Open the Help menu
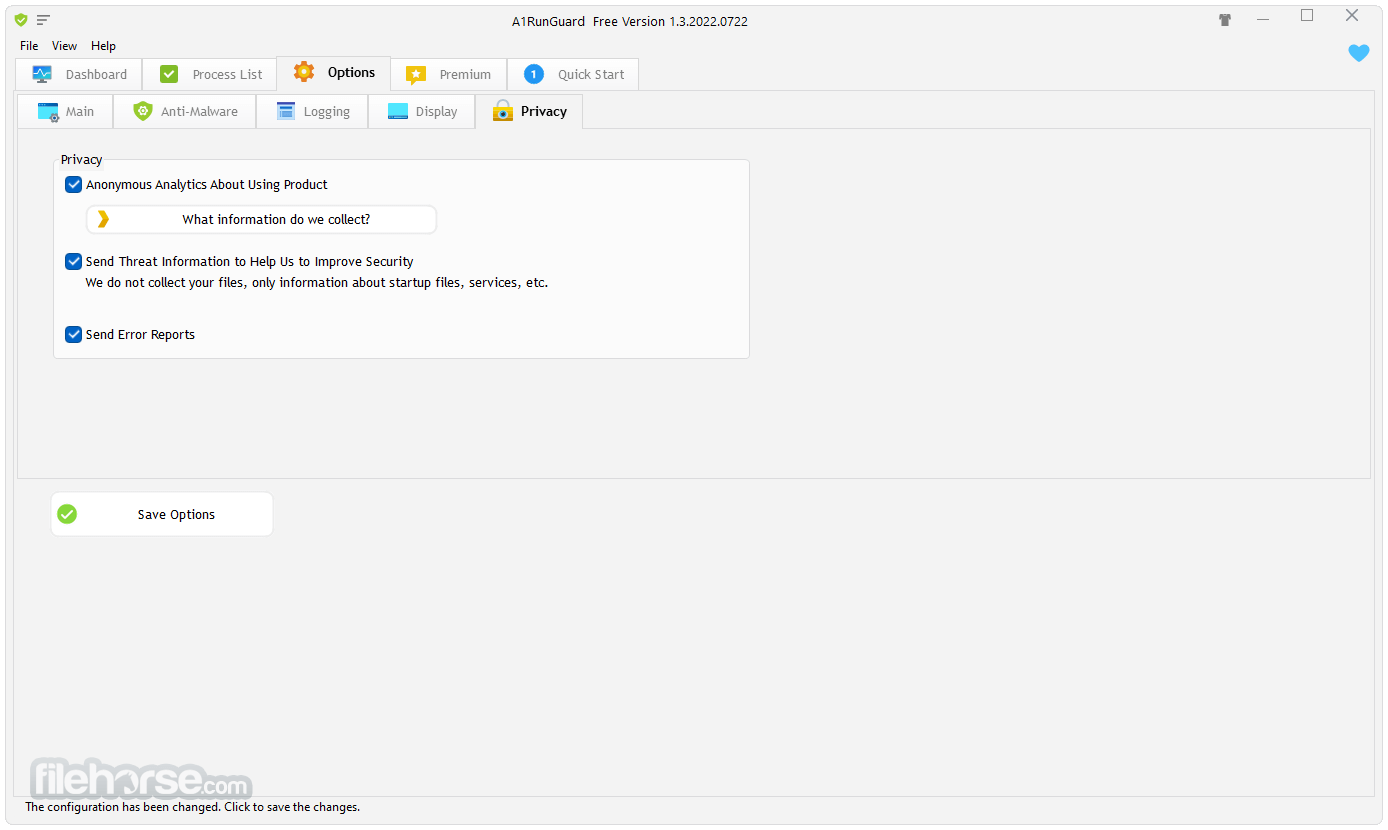Screen dimensions: 1388x830 pos(103,46)
